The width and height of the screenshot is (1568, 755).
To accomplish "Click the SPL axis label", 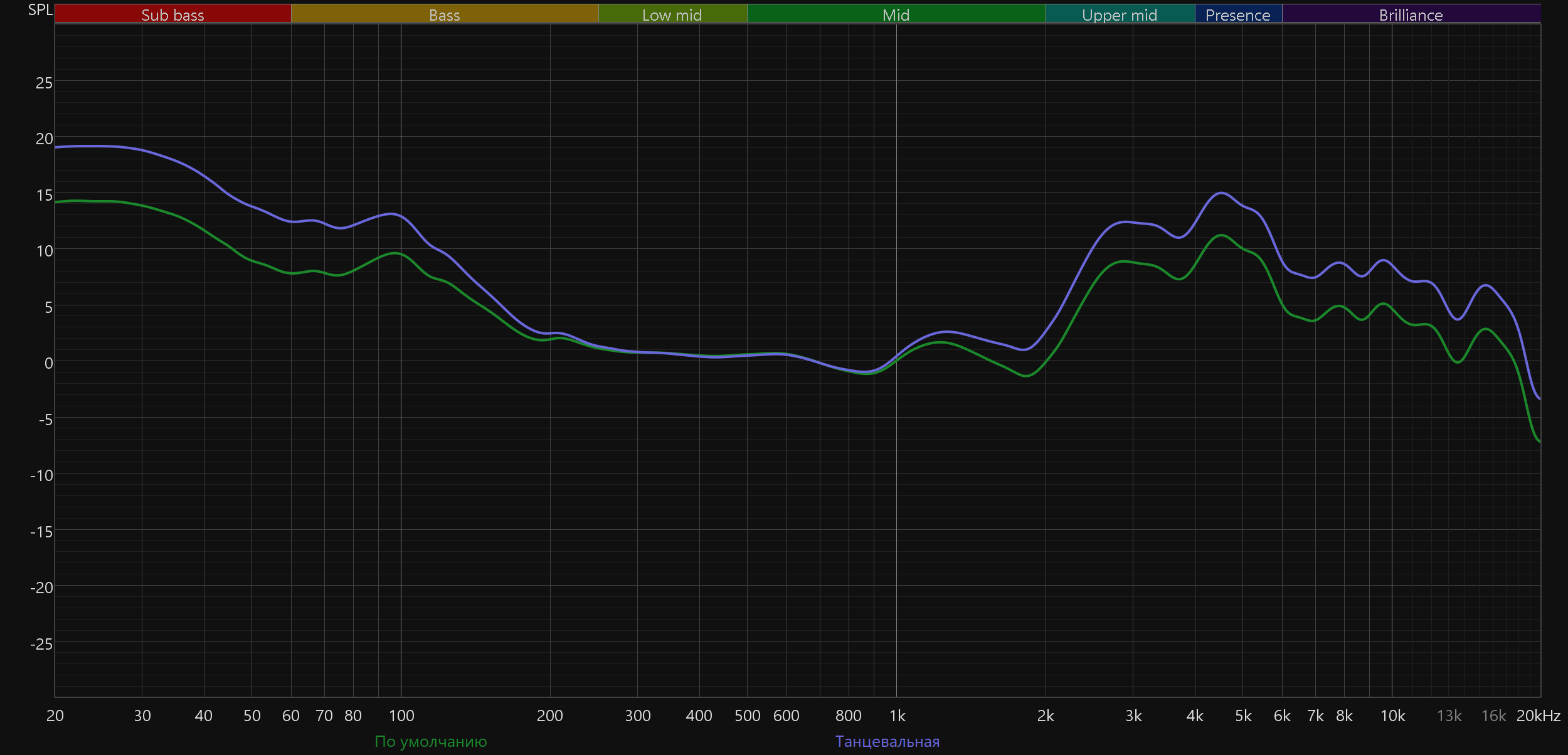I will tap(40, 10).
